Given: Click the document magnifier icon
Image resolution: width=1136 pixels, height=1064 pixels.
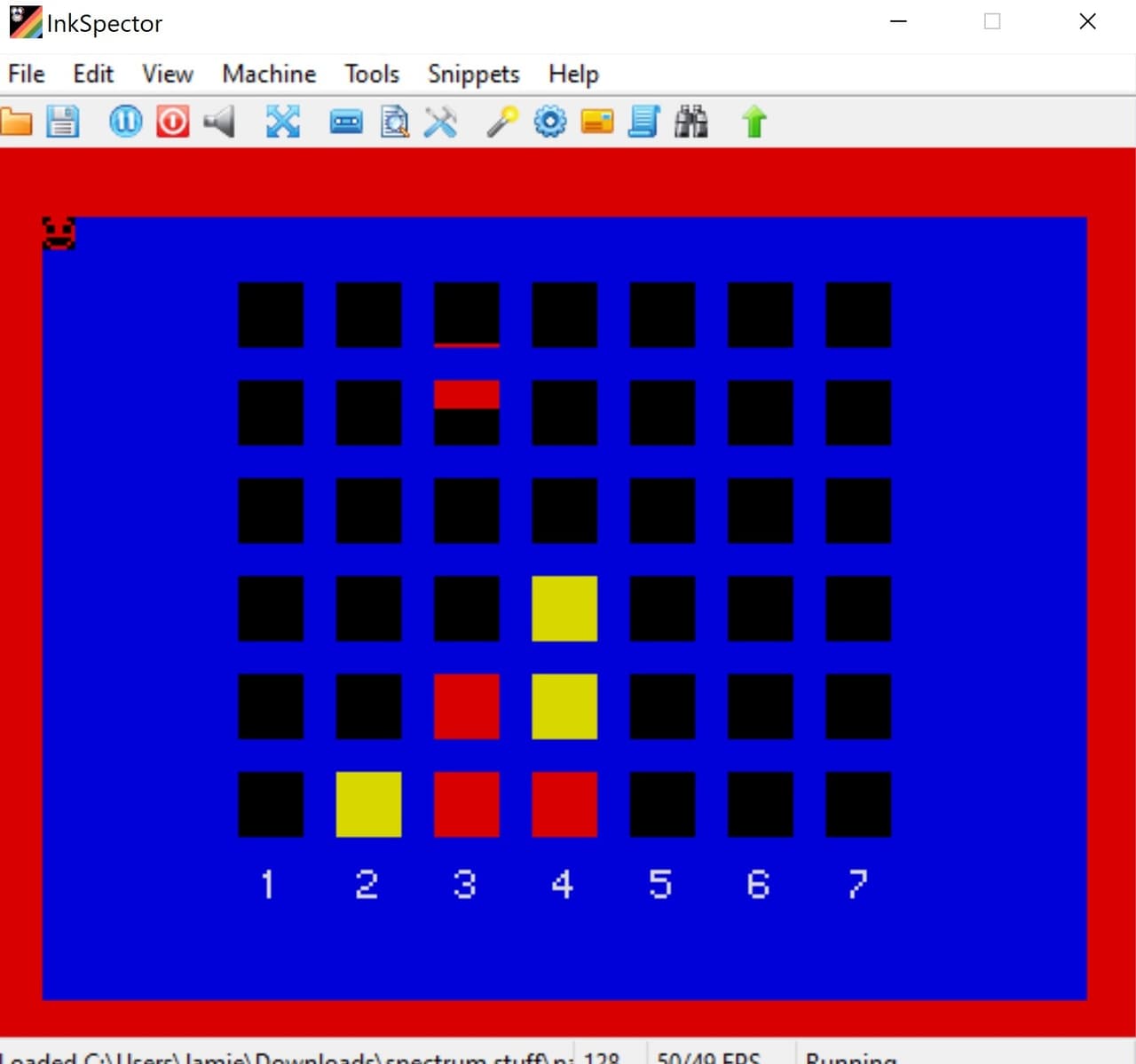Looking at the screenshot, I should (x=394, y=122).
